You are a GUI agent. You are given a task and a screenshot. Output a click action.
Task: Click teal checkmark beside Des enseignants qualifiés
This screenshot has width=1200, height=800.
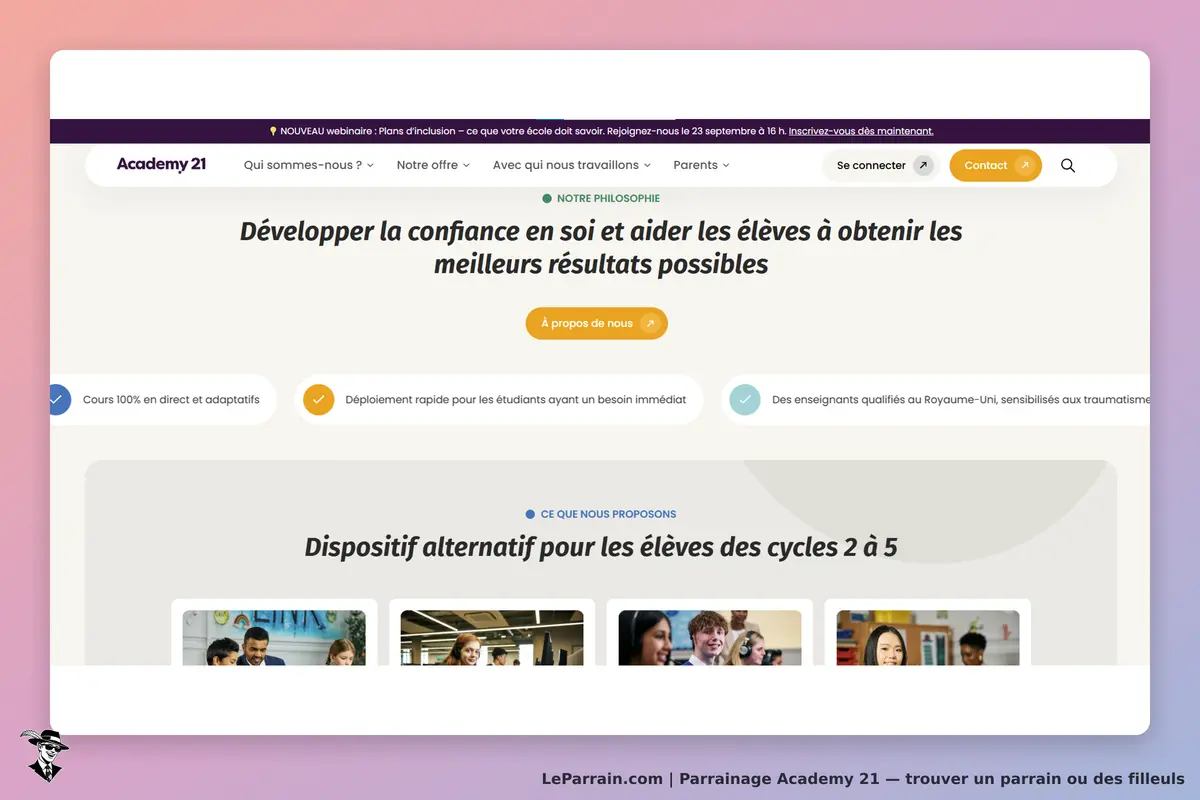click(745, 399)
